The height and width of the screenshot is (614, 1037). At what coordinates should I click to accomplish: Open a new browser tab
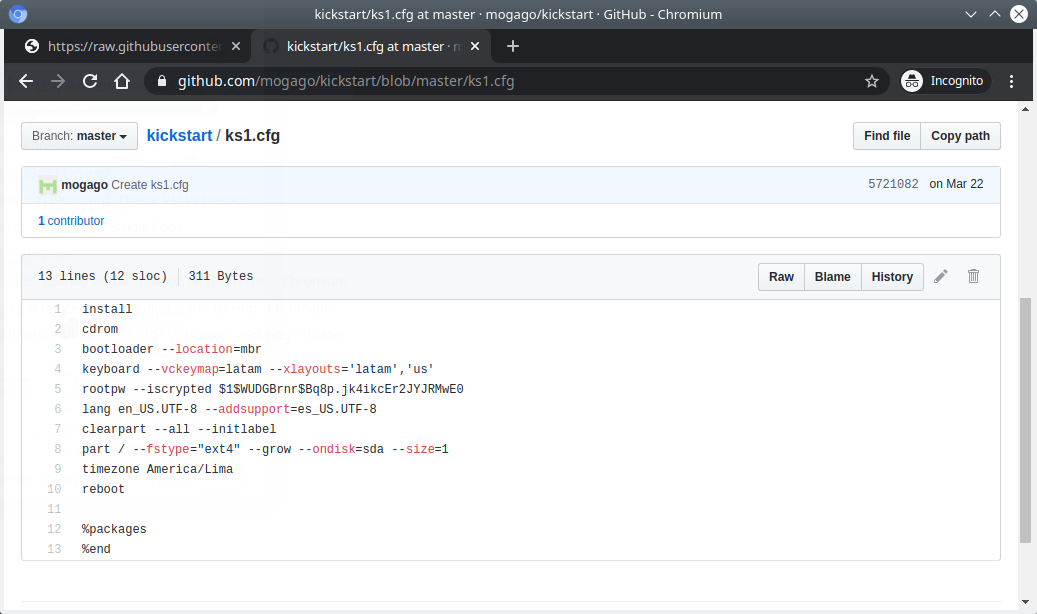(513, 46)
